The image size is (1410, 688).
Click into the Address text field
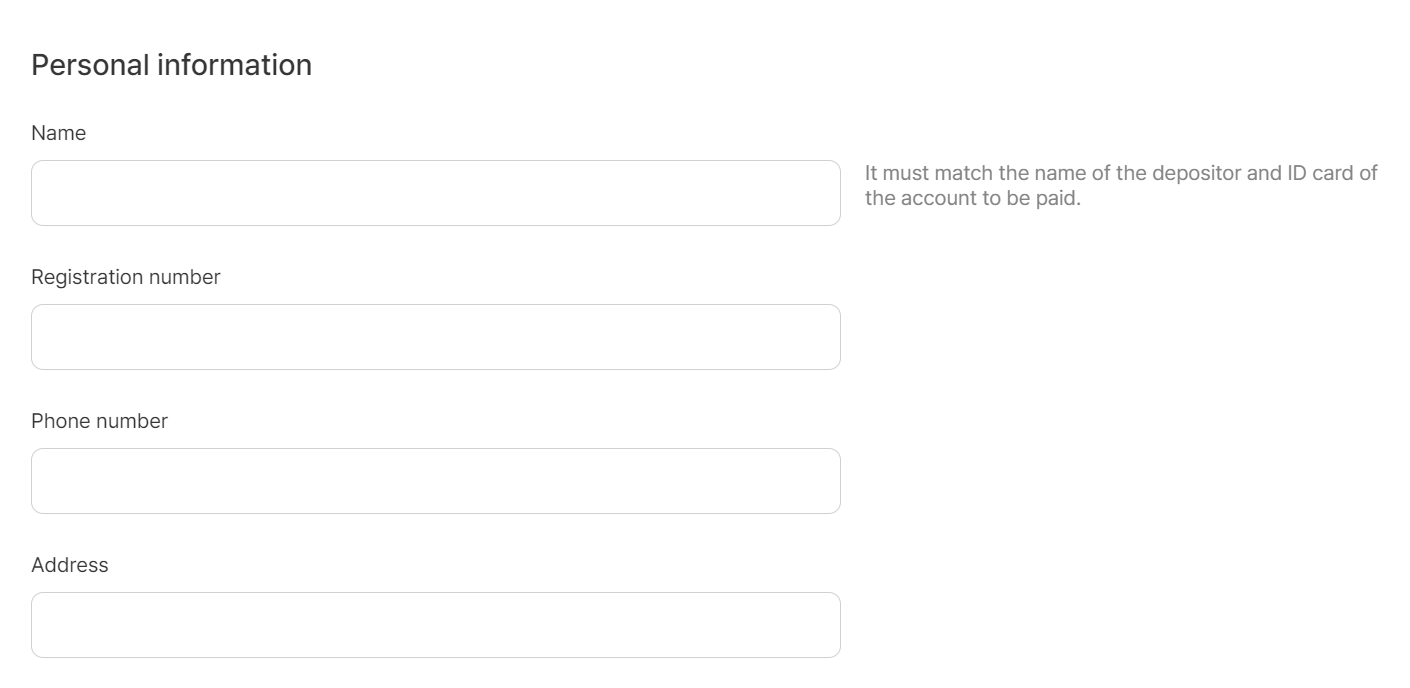click(435, 625)
